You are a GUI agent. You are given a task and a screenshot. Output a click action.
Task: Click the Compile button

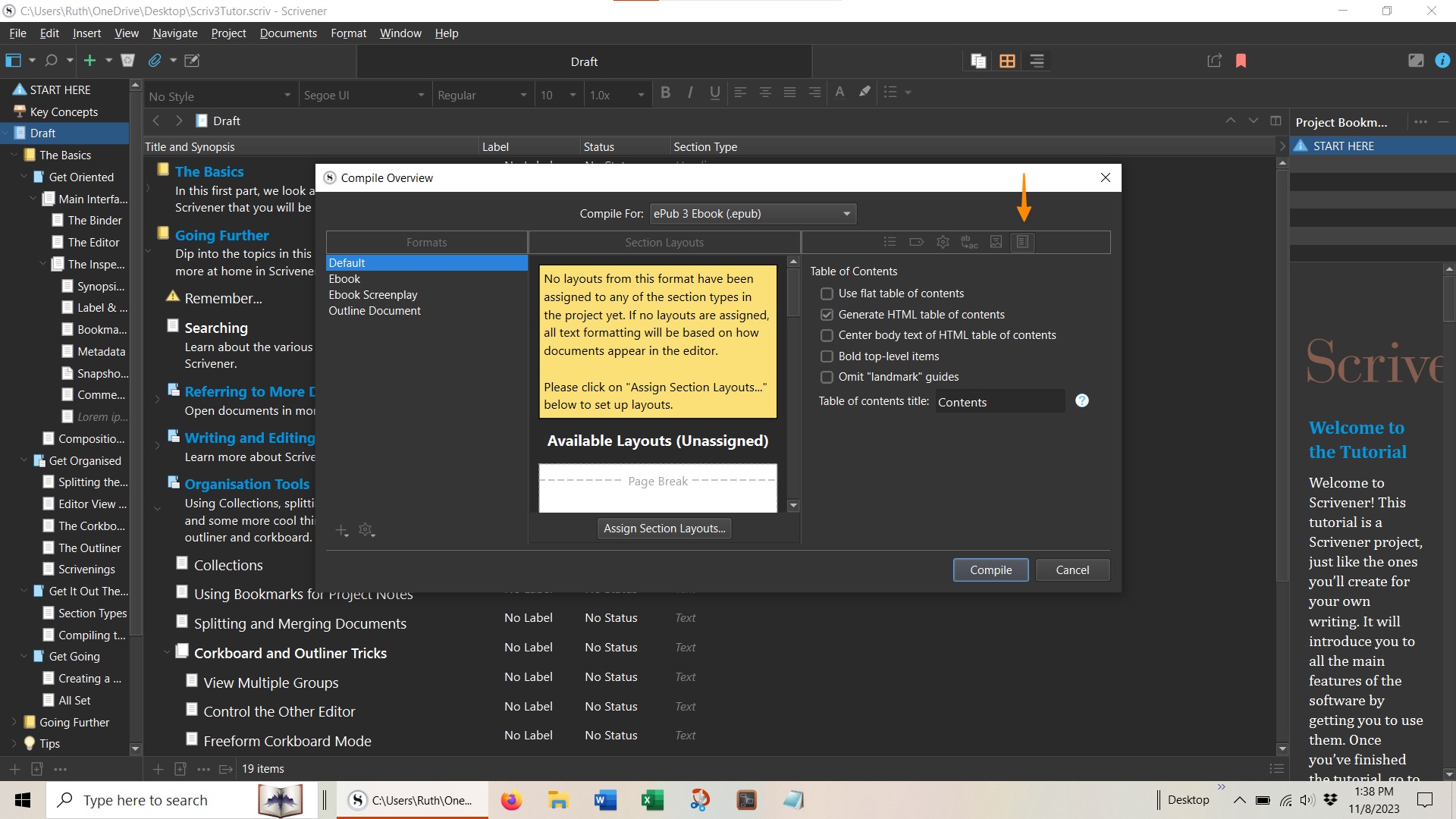990,570
